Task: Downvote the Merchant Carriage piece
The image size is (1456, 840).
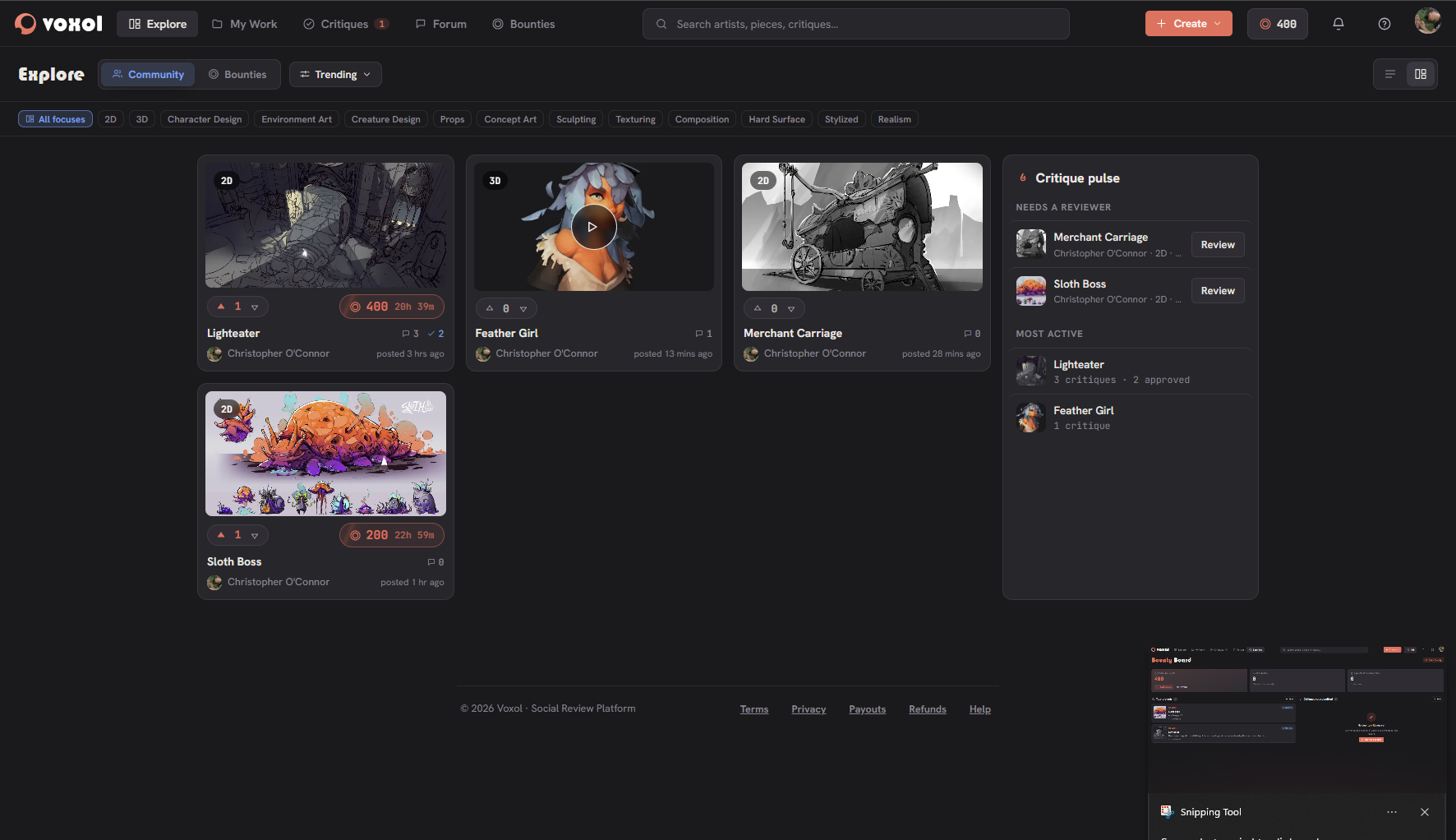Action: coord(791,308)
